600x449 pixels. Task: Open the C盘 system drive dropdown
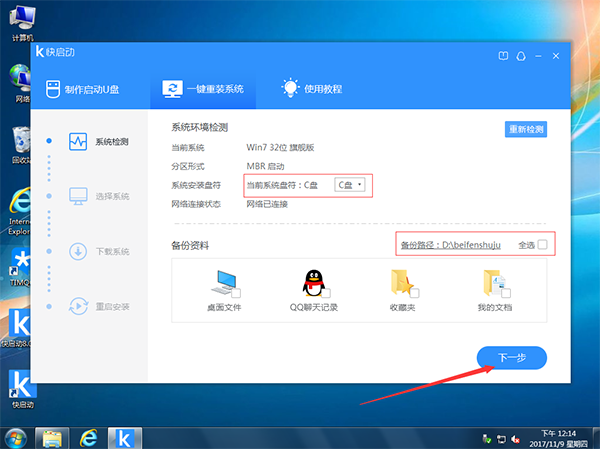(349, 185)
